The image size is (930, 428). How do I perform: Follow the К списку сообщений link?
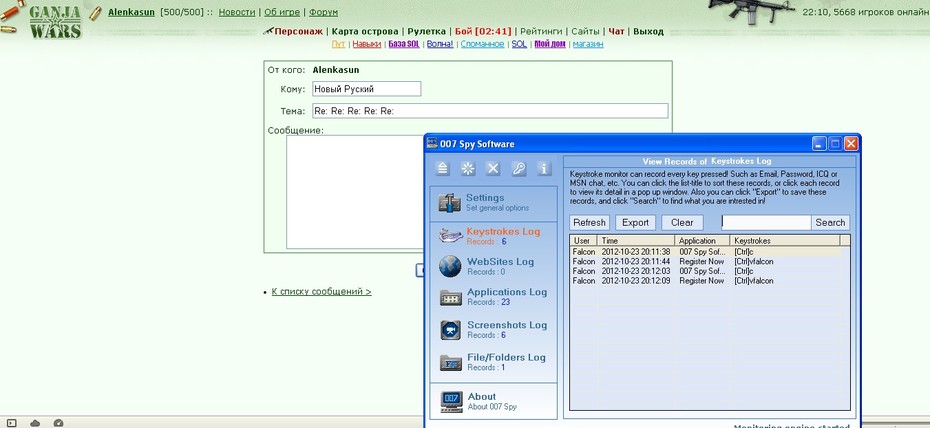pyautogui.click(x=321, y=291)
